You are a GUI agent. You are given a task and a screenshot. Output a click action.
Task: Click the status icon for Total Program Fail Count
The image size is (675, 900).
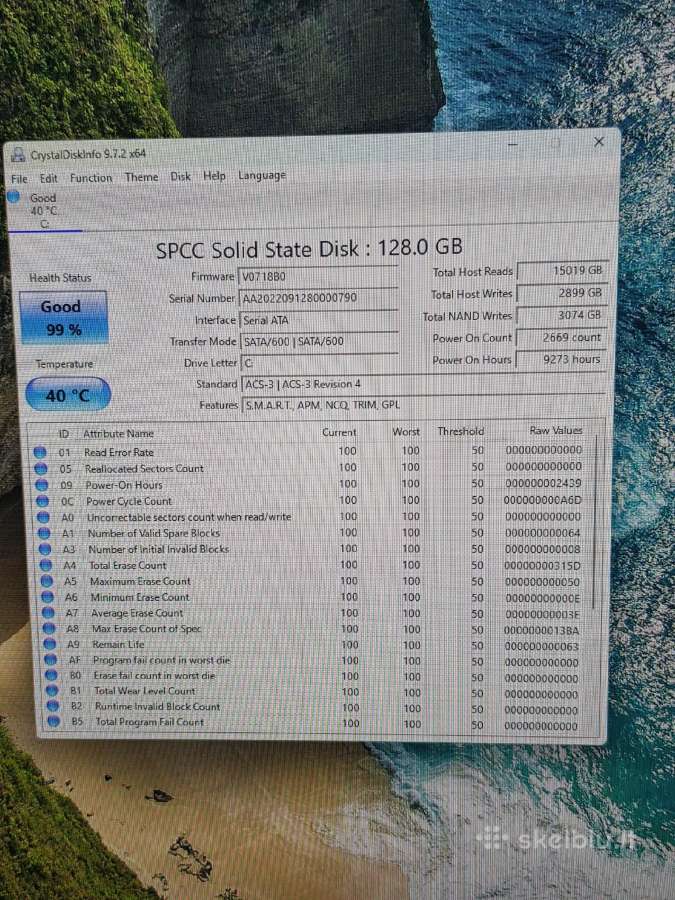pos(53,721)
